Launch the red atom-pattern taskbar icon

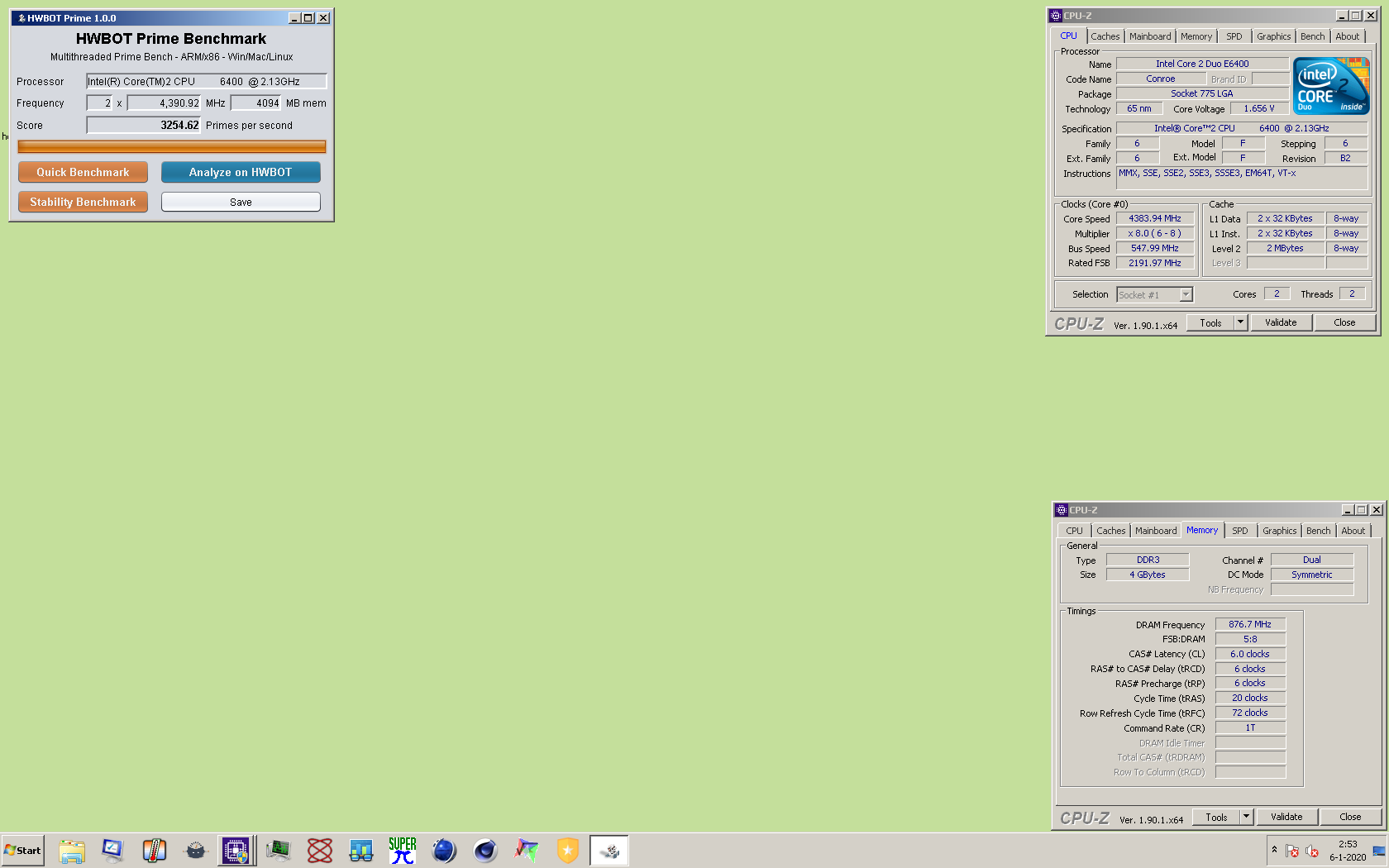pos(320,851)
